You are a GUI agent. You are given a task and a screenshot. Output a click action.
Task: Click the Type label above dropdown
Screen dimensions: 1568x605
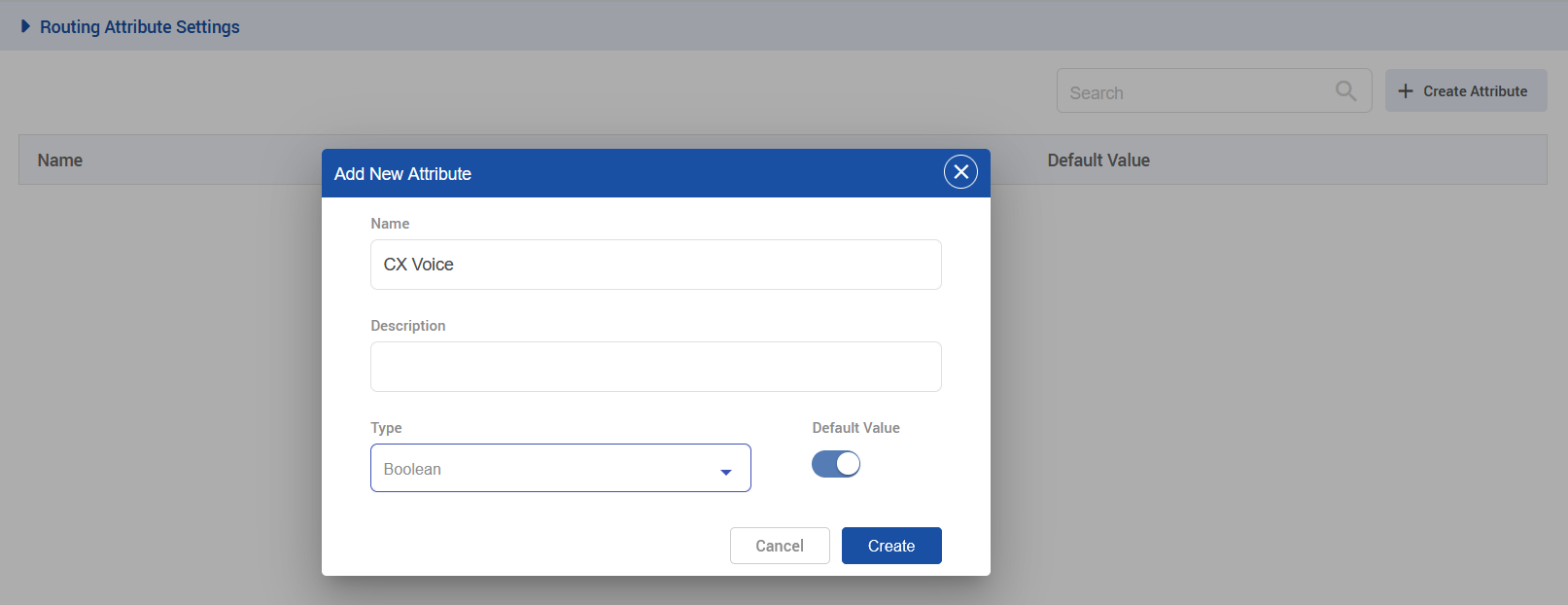tap(386, 428)
